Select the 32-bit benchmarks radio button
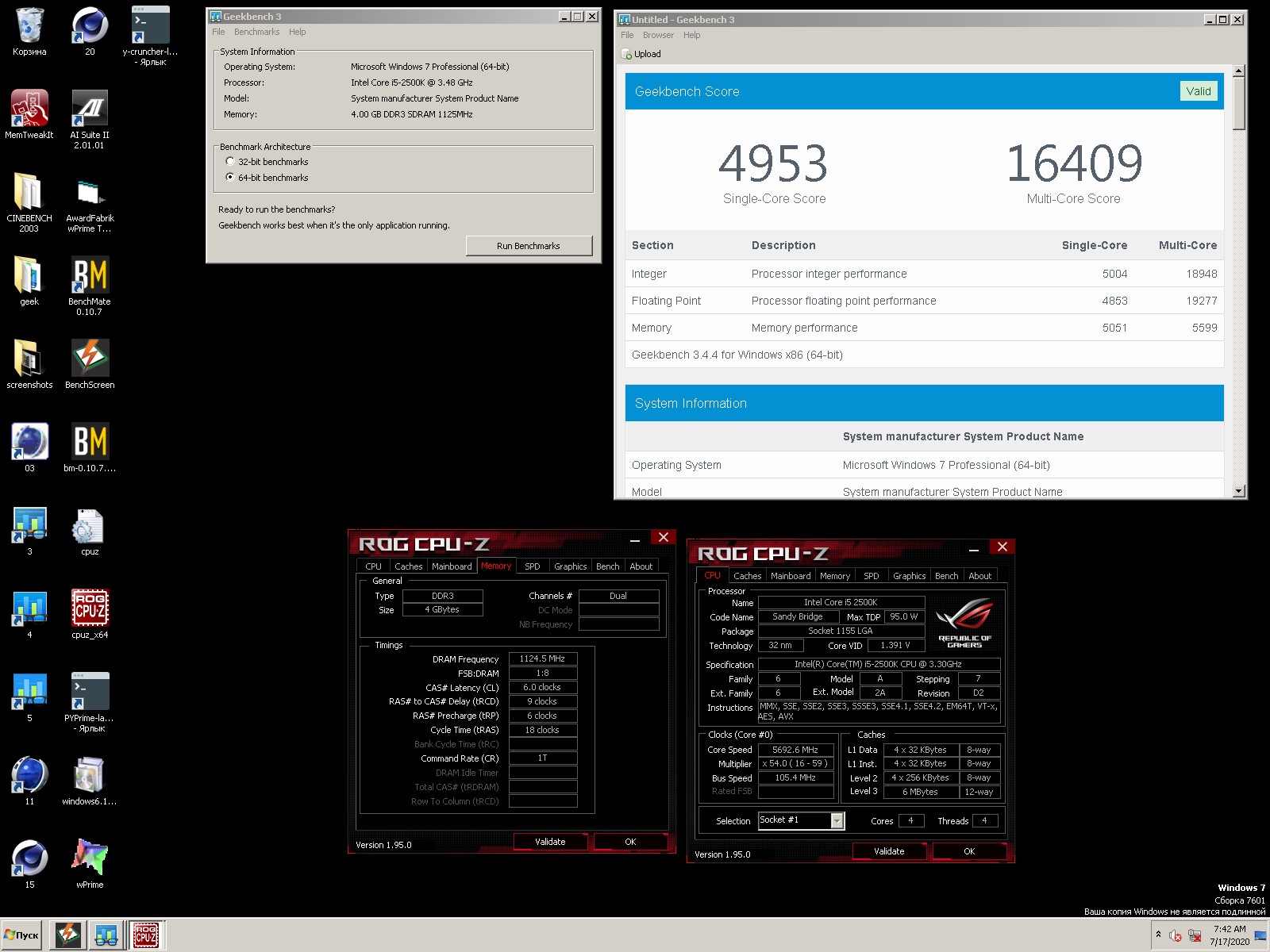1270x952 pixels. click(x=230, y=162)
